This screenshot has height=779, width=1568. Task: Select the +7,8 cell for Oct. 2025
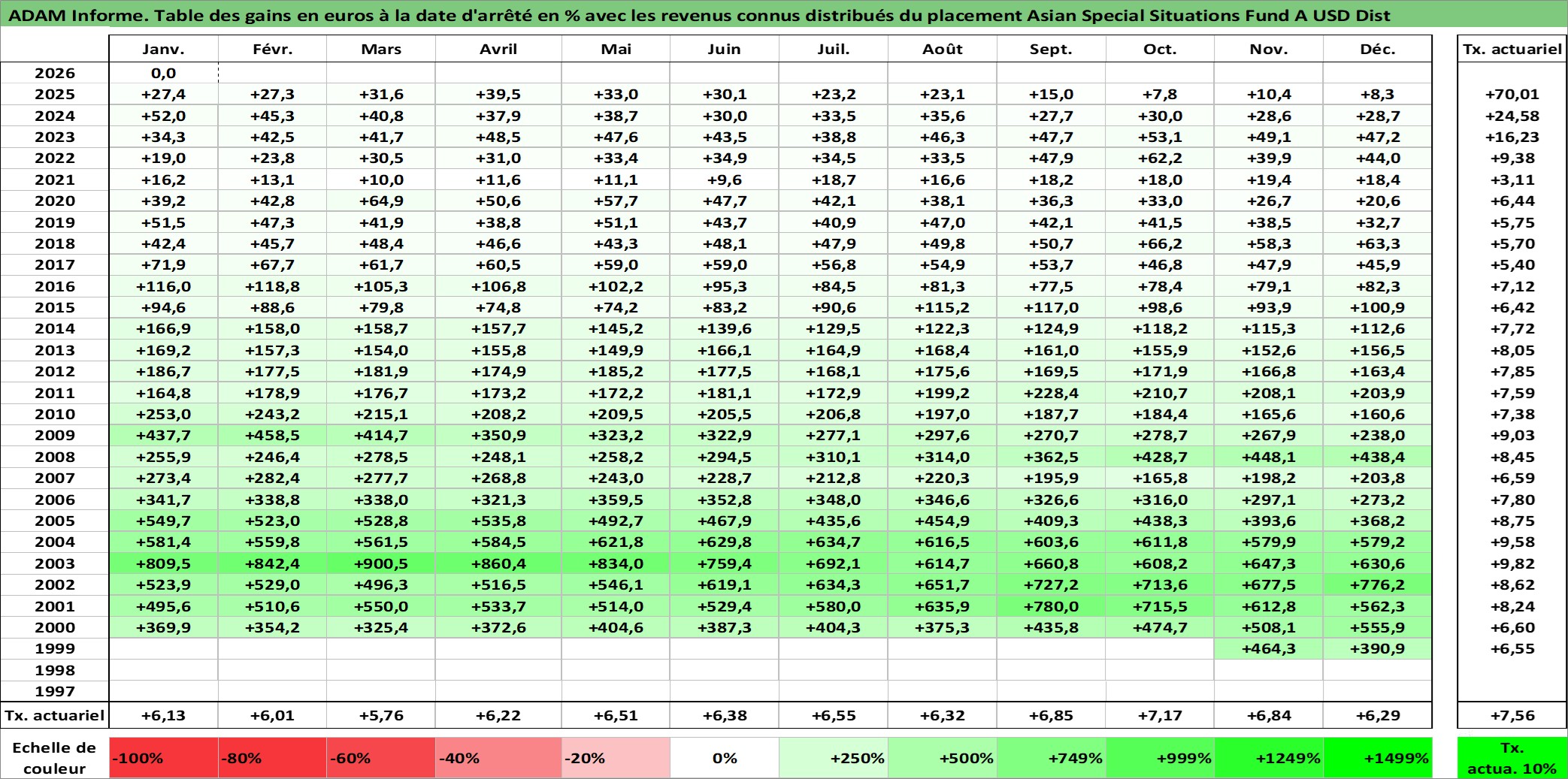(1160, 94)
